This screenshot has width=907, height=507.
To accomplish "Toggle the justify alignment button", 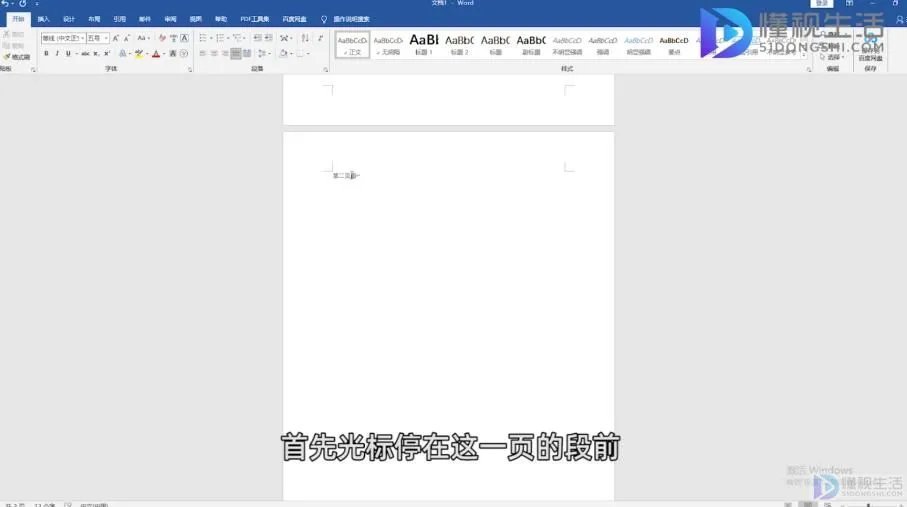I will pos(236,53).
